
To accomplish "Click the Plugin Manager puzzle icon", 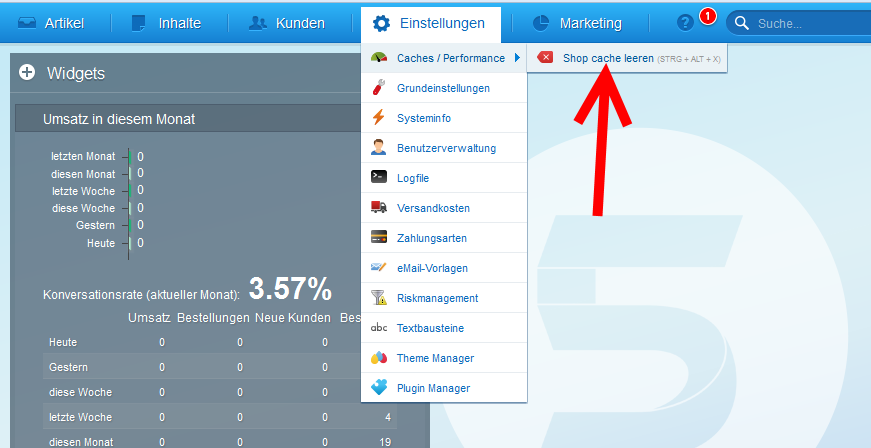I will coord(378,387).
